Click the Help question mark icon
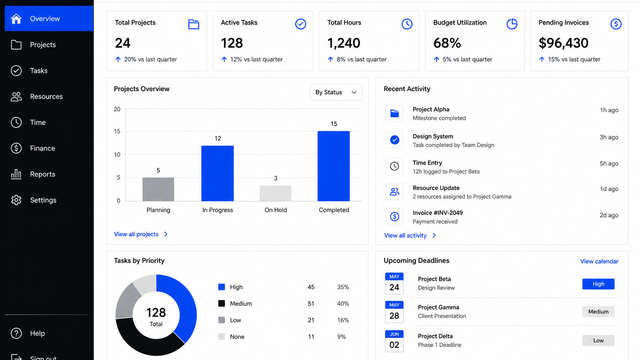The image size is (640, 360). (x=16, y=333)
